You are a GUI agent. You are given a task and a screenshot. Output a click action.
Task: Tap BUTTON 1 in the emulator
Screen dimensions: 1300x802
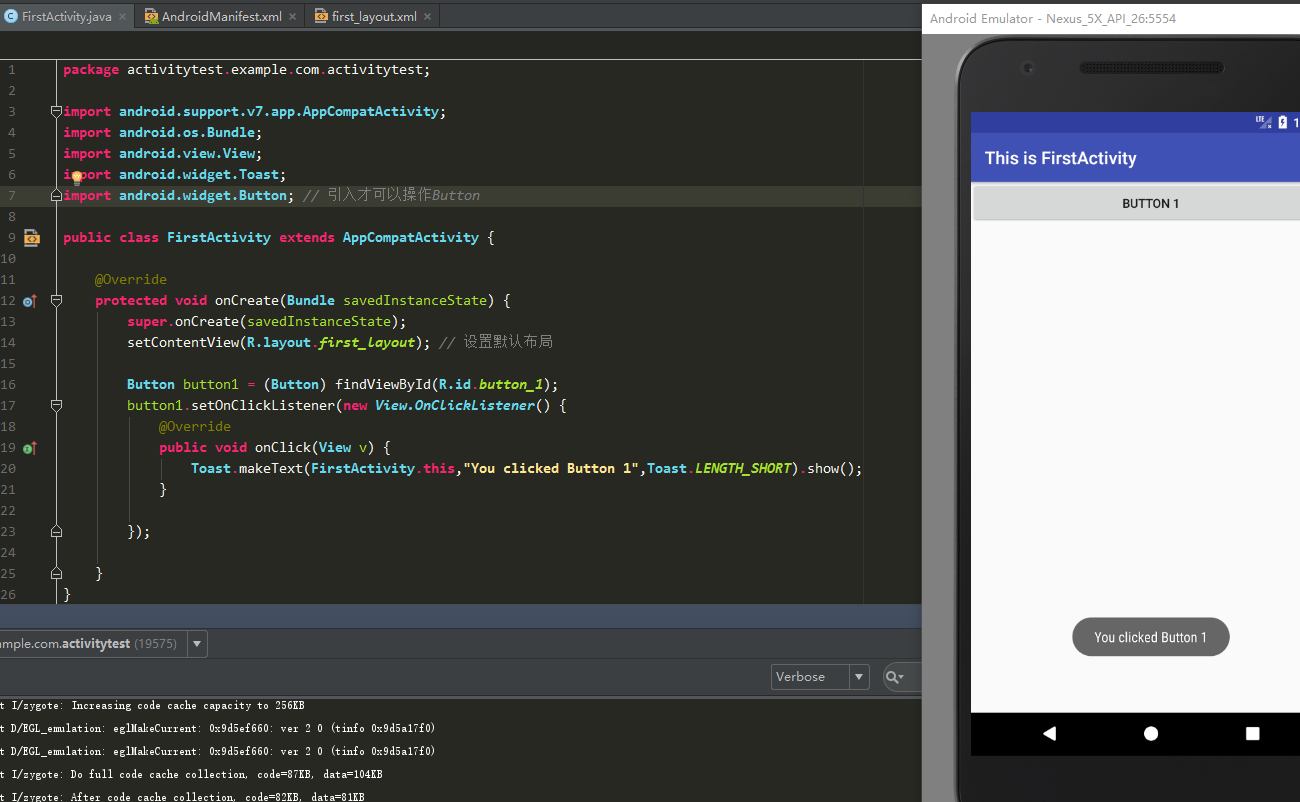(1137, 203)
